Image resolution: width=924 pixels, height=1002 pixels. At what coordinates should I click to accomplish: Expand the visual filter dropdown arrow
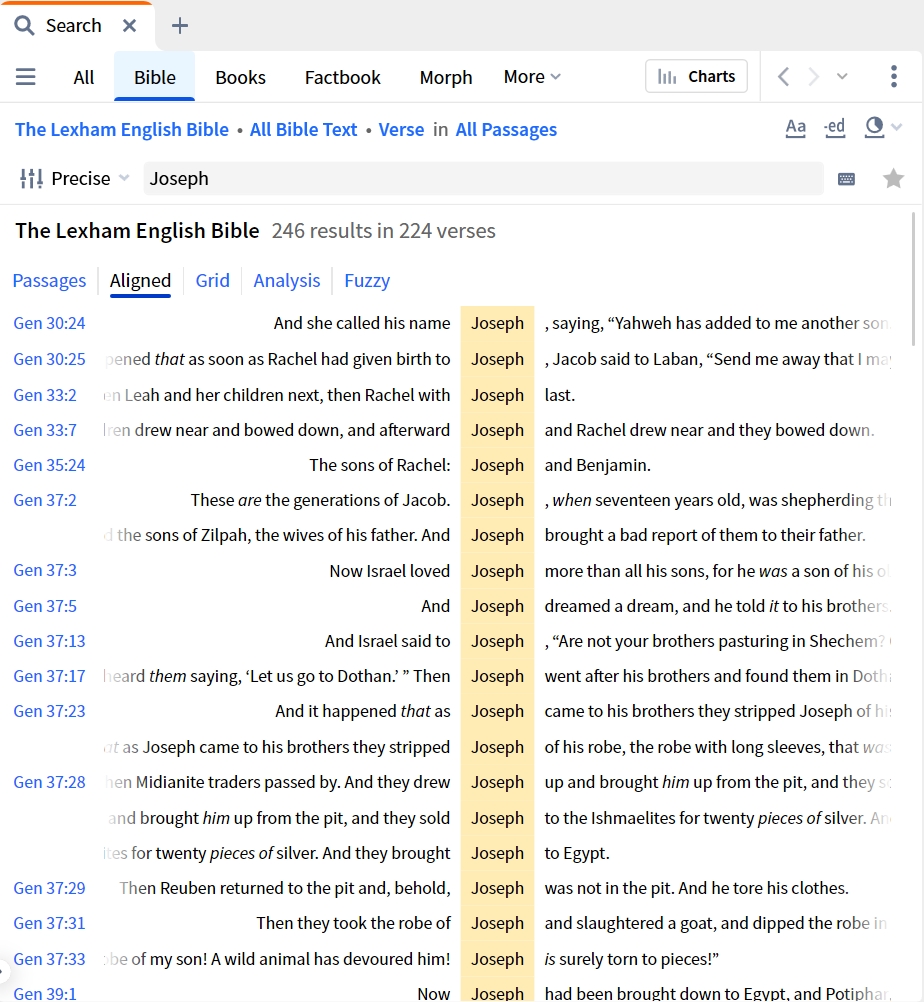point(897,127)
